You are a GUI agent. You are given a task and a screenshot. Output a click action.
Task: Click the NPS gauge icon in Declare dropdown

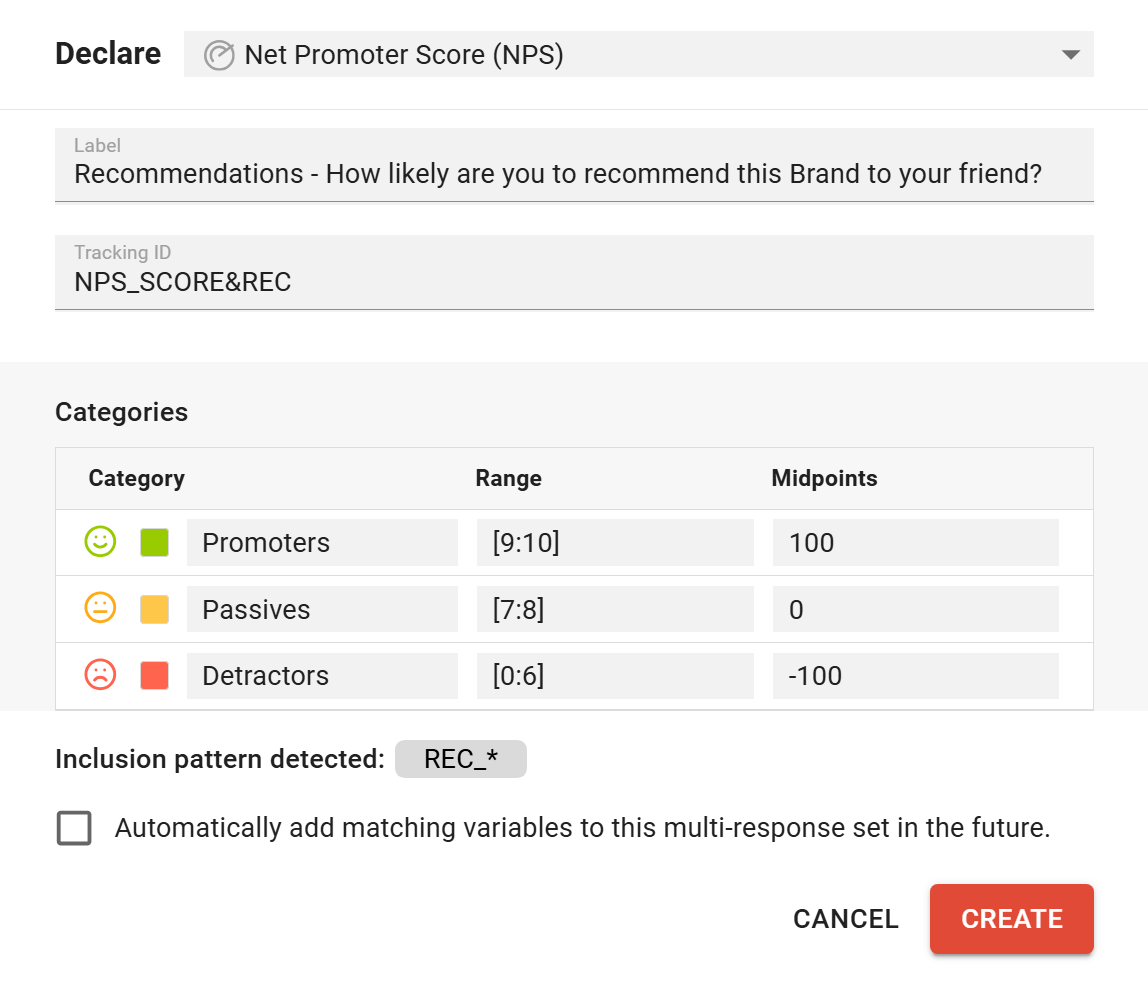pos(219,55)
